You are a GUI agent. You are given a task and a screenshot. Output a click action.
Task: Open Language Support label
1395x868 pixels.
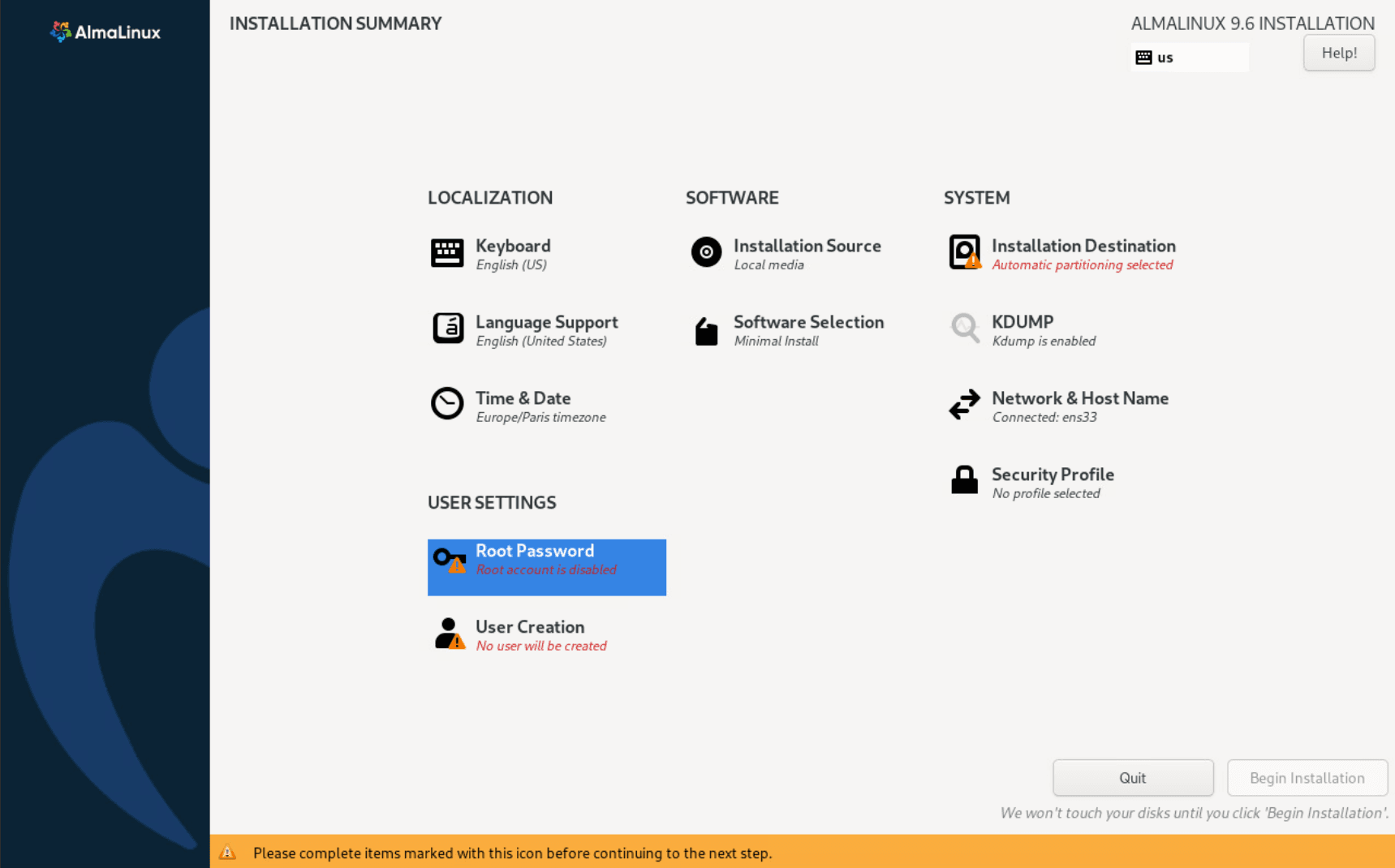point(547,322)
